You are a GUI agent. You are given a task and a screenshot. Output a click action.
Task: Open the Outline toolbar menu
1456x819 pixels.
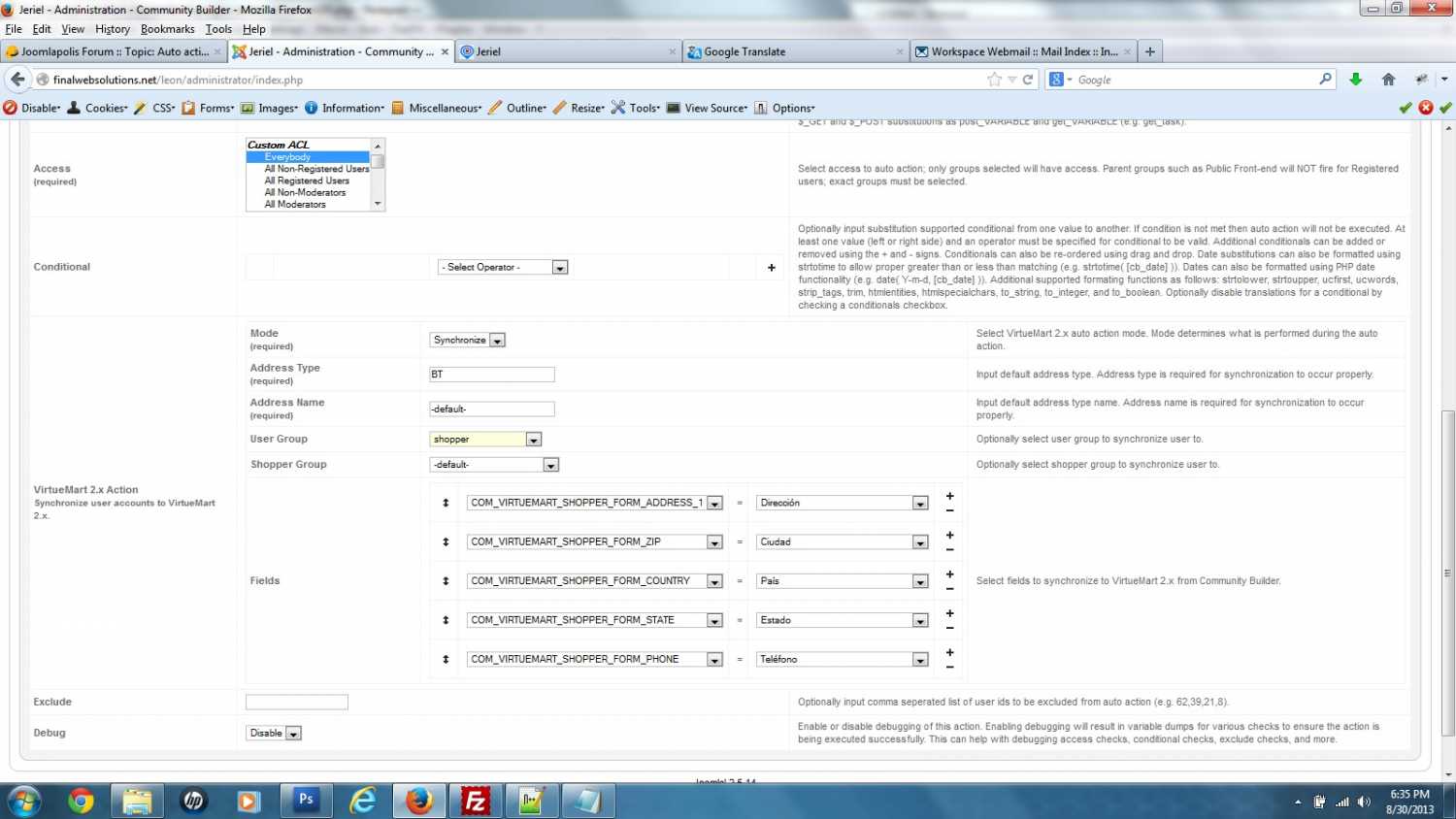(x=517, y=108)
